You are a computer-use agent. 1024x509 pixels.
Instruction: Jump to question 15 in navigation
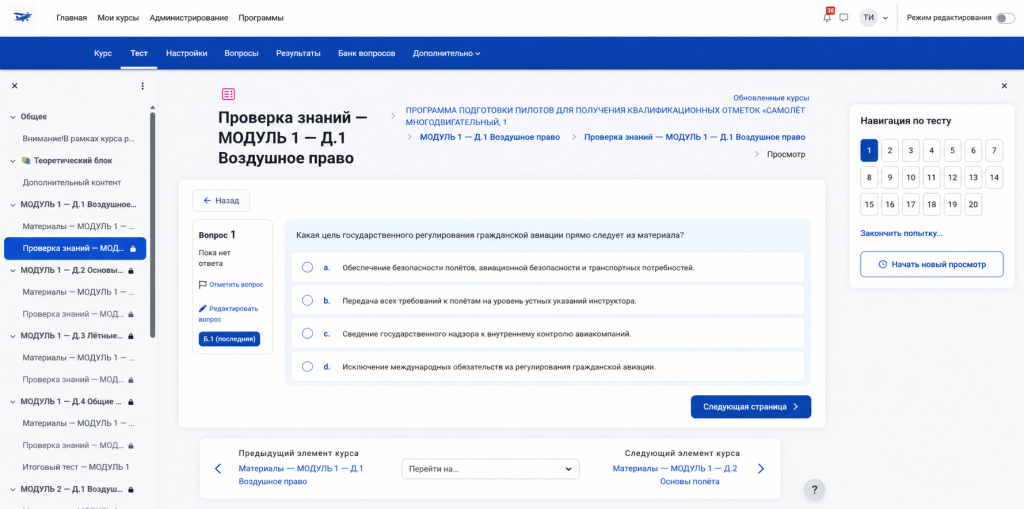[x=869, y=205]
